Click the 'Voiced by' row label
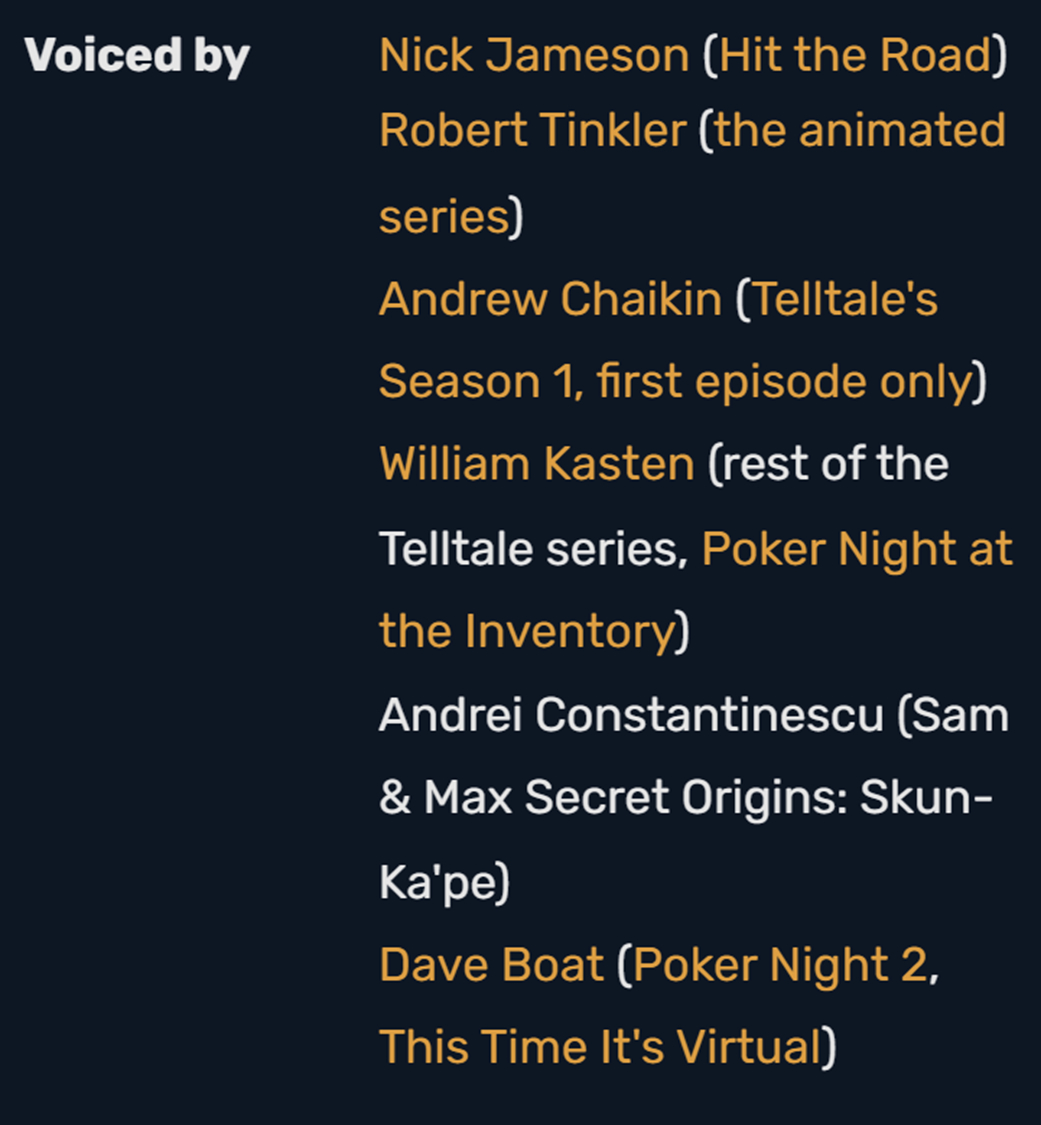 pyautogui.click(x=137, y=56)
